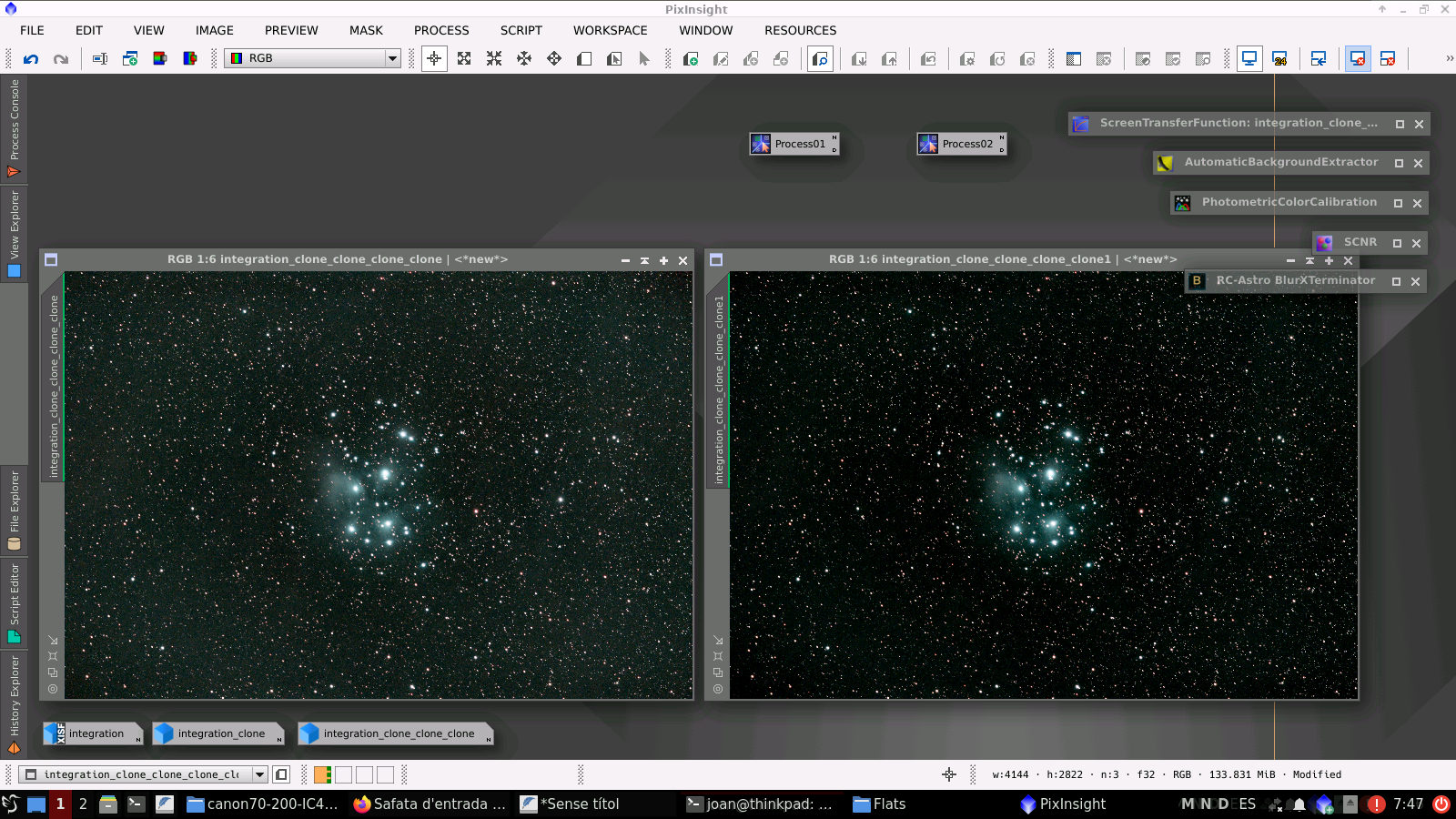Open the RGB channel selector dropdown
Image resolution: width=1456 pixels, height=819 pixels.
coord(391,58)
